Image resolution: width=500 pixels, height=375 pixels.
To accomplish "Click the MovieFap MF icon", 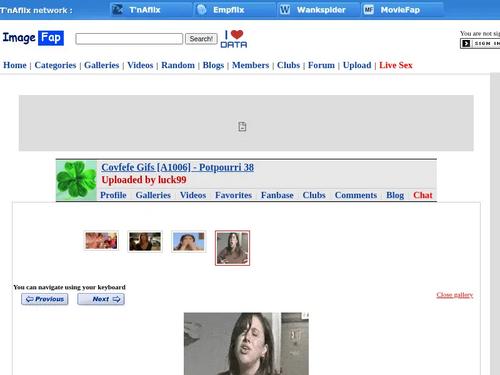I will [x=368, y=10].
